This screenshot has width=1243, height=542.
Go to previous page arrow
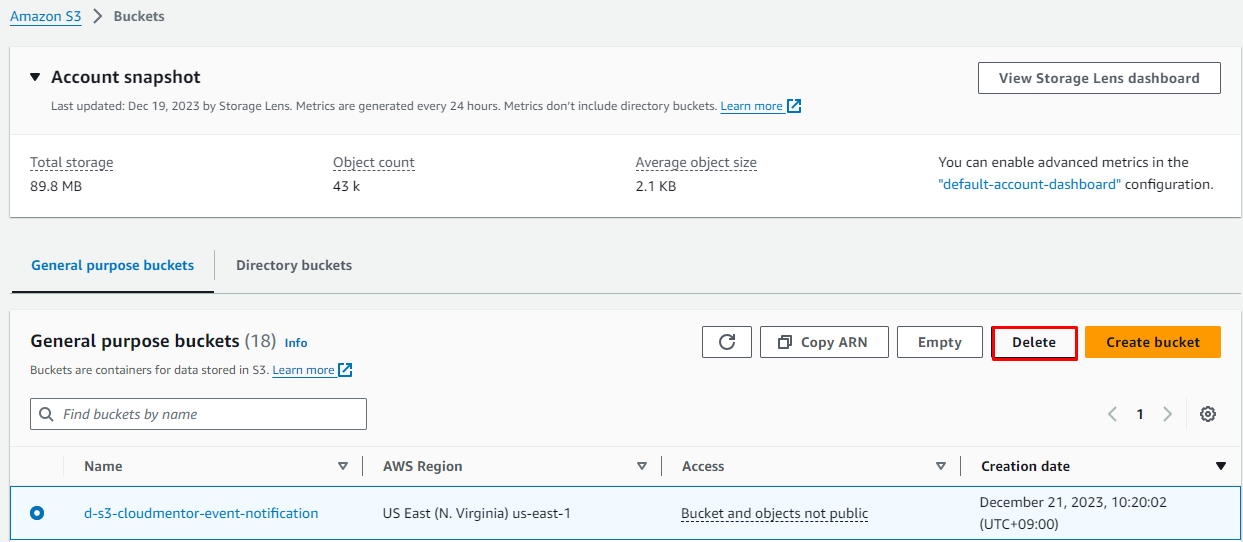[1112, 414]
